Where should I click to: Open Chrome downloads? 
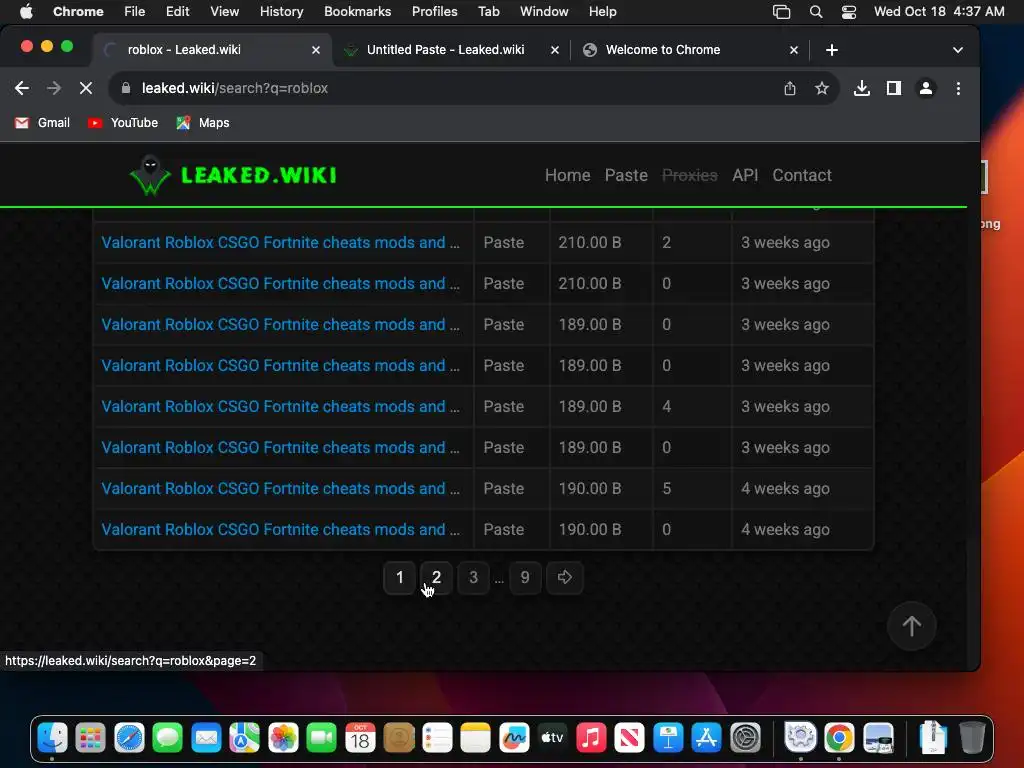tap(861, 88)
